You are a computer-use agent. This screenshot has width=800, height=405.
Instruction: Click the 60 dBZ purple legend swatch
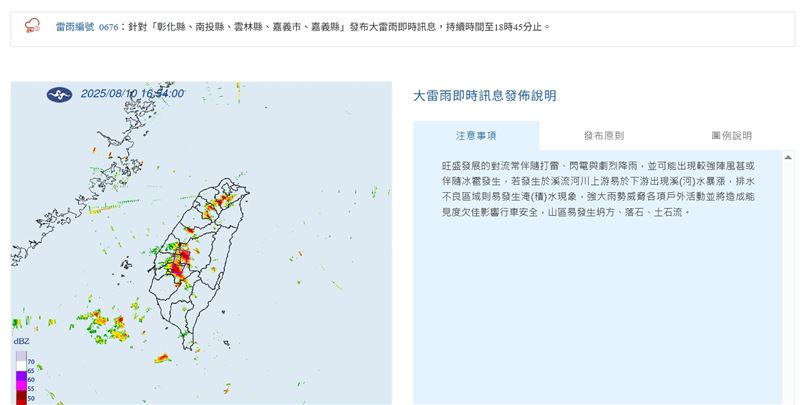click(21, 375)
